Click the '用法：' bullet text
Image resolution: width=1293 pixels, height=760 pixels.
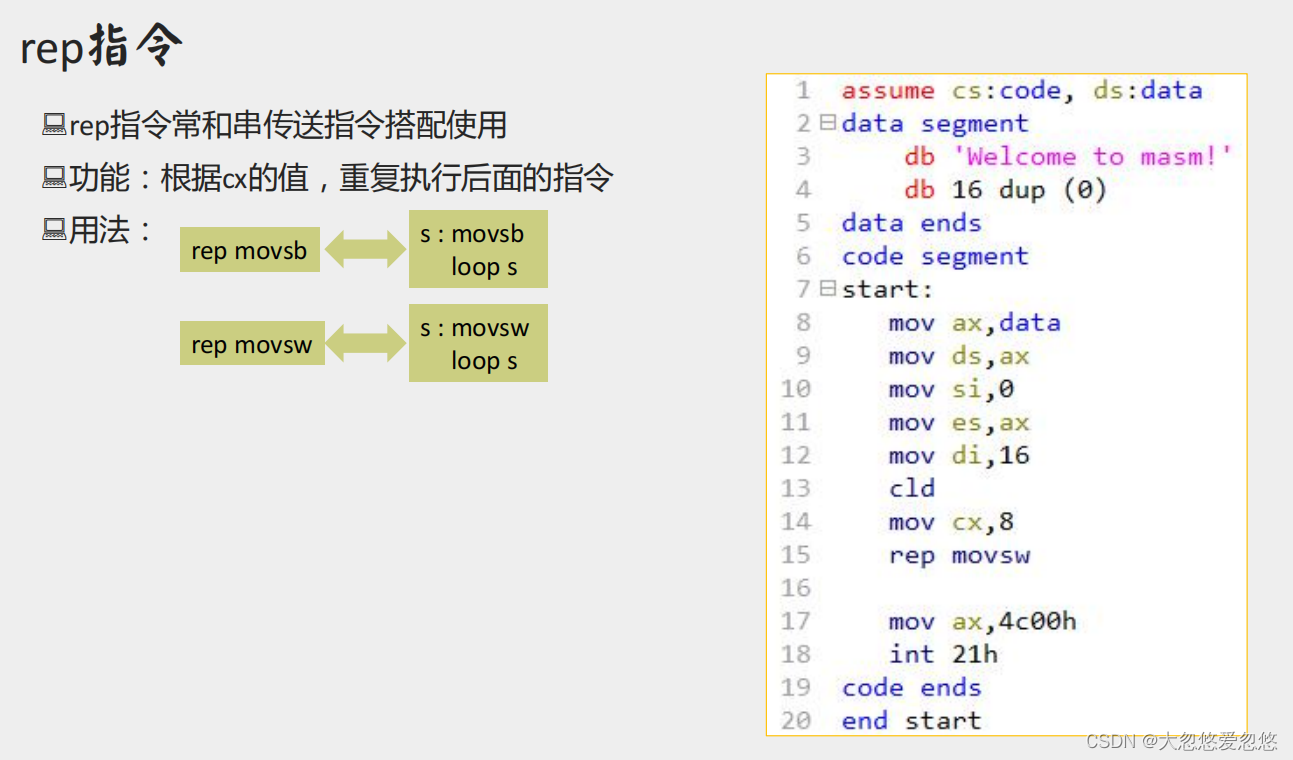tap(109, 231)
